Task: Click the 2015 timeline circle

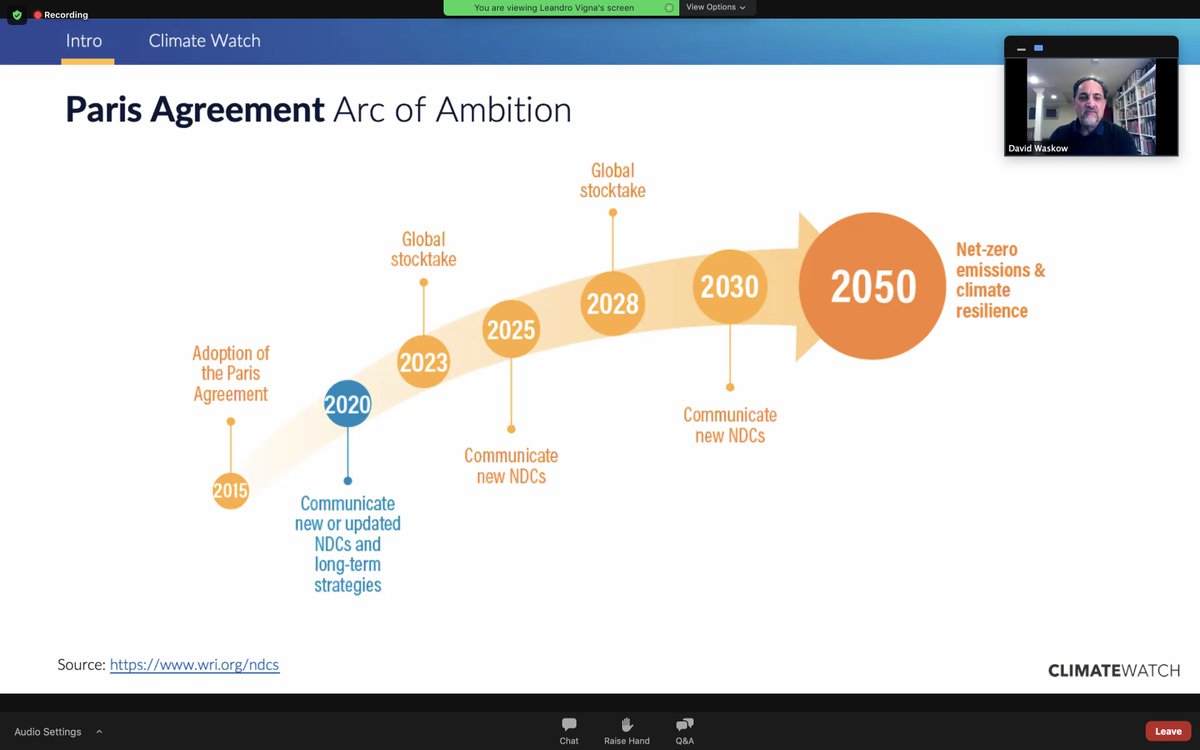Action: [x=231, y=491]
